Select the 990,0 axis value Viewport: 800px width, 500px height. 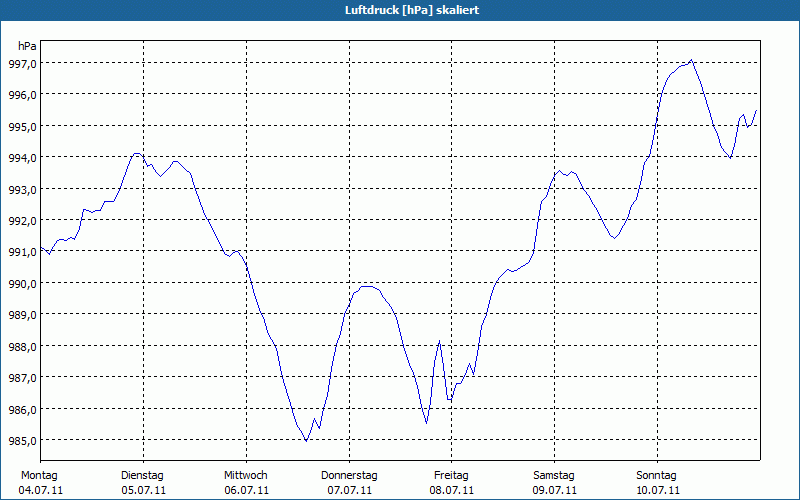(22, 284)
